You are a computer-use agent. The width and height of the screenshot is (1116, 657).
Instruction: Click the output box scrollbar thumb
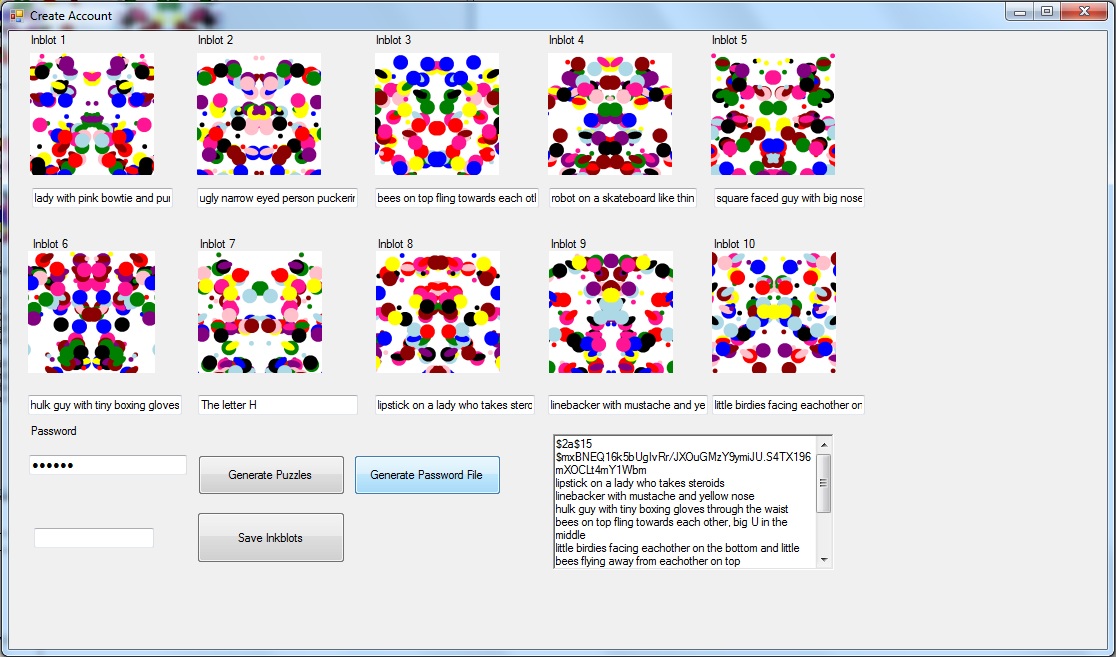824,483
